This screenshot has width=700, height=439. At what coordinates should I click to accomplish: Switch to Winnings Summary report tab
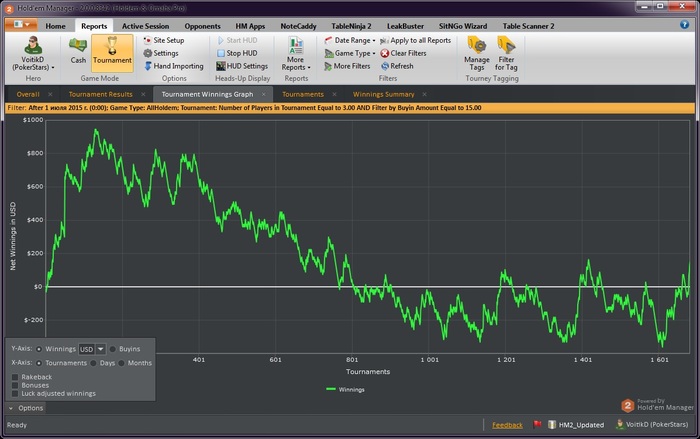point(383,94)
